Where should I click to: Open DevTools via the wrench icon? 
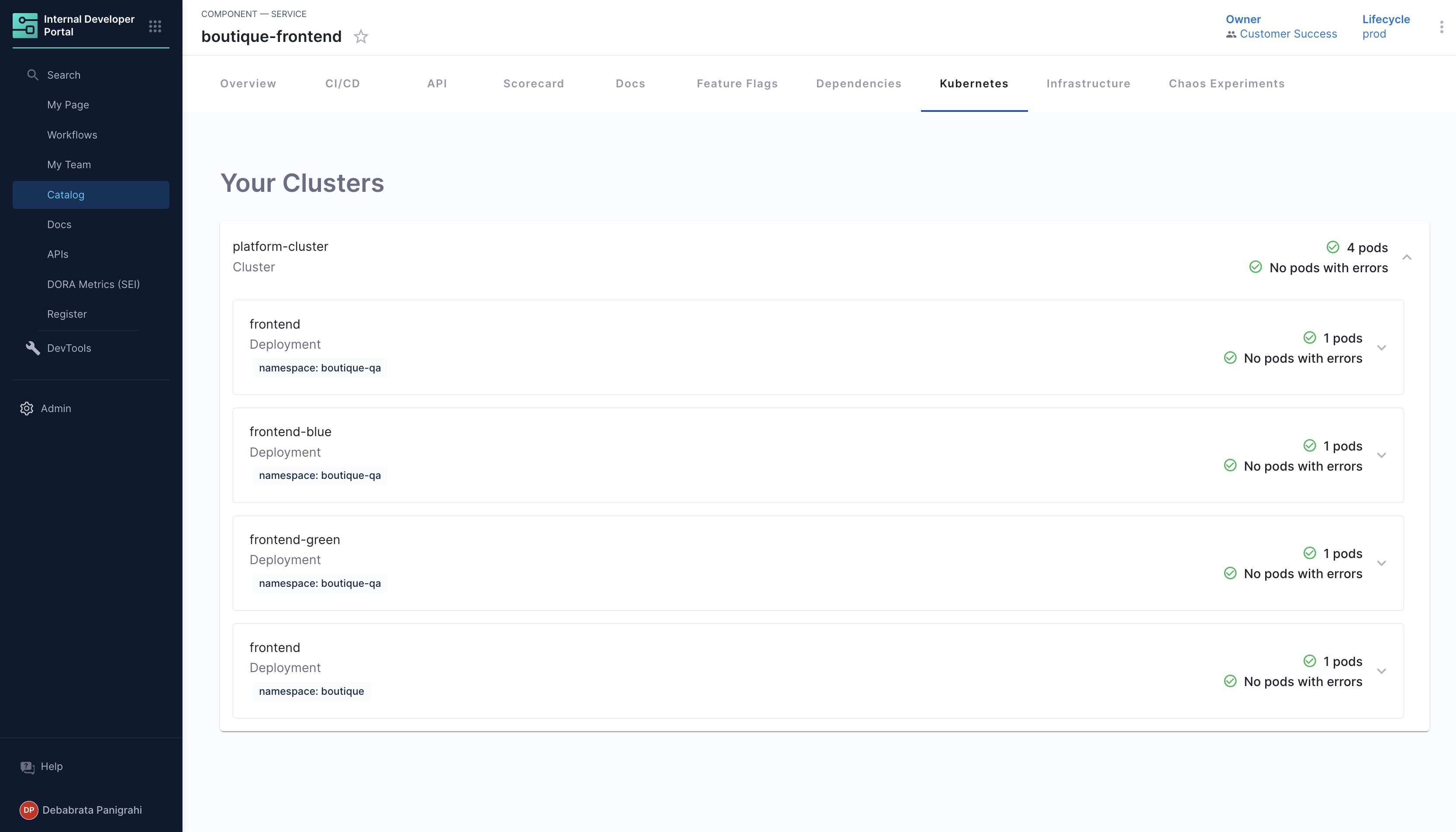coord(33,348)
